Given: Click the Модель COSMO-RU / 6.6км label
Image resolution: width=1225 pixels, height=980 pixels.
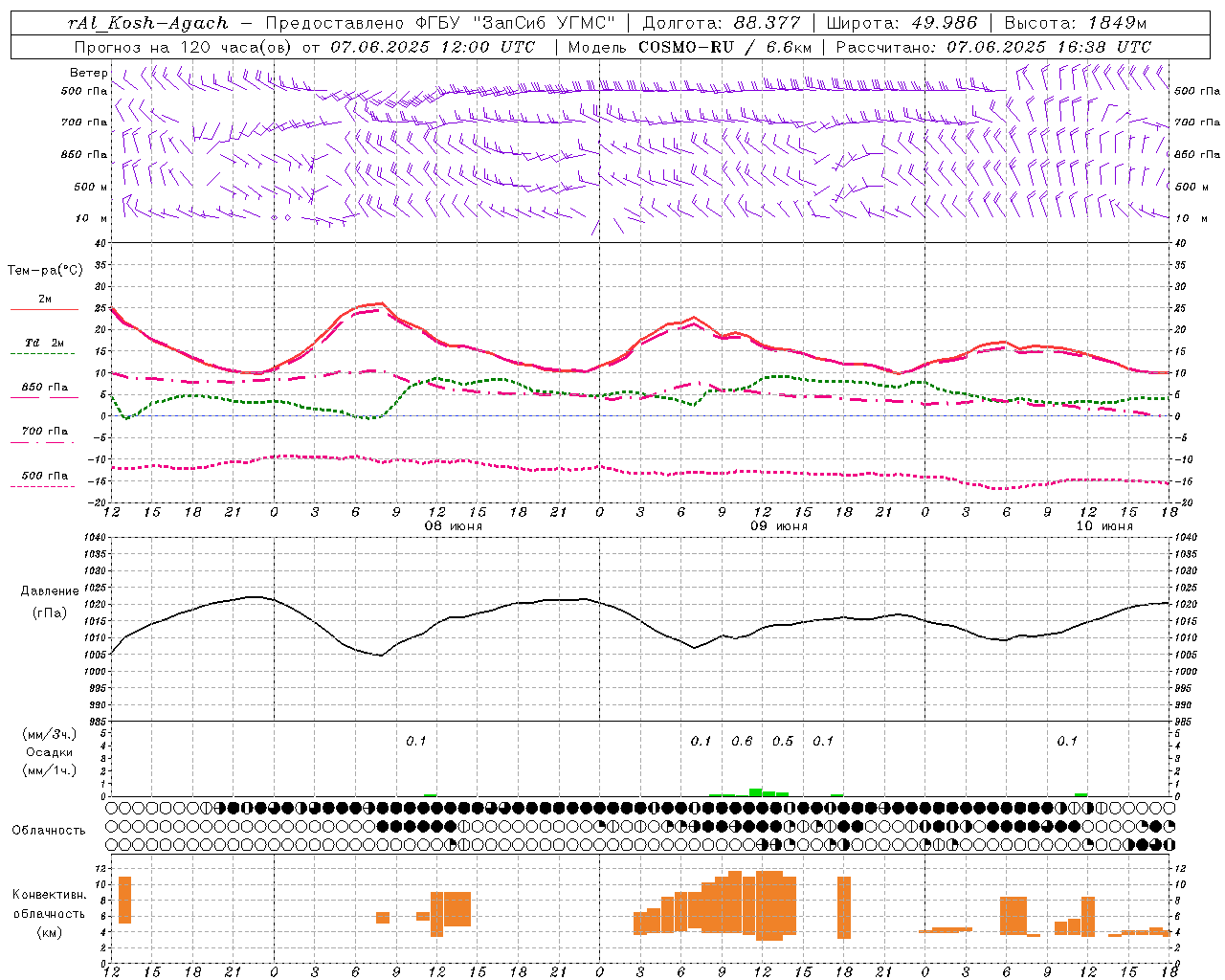Looking at the screenshot, I should (690, 47).
